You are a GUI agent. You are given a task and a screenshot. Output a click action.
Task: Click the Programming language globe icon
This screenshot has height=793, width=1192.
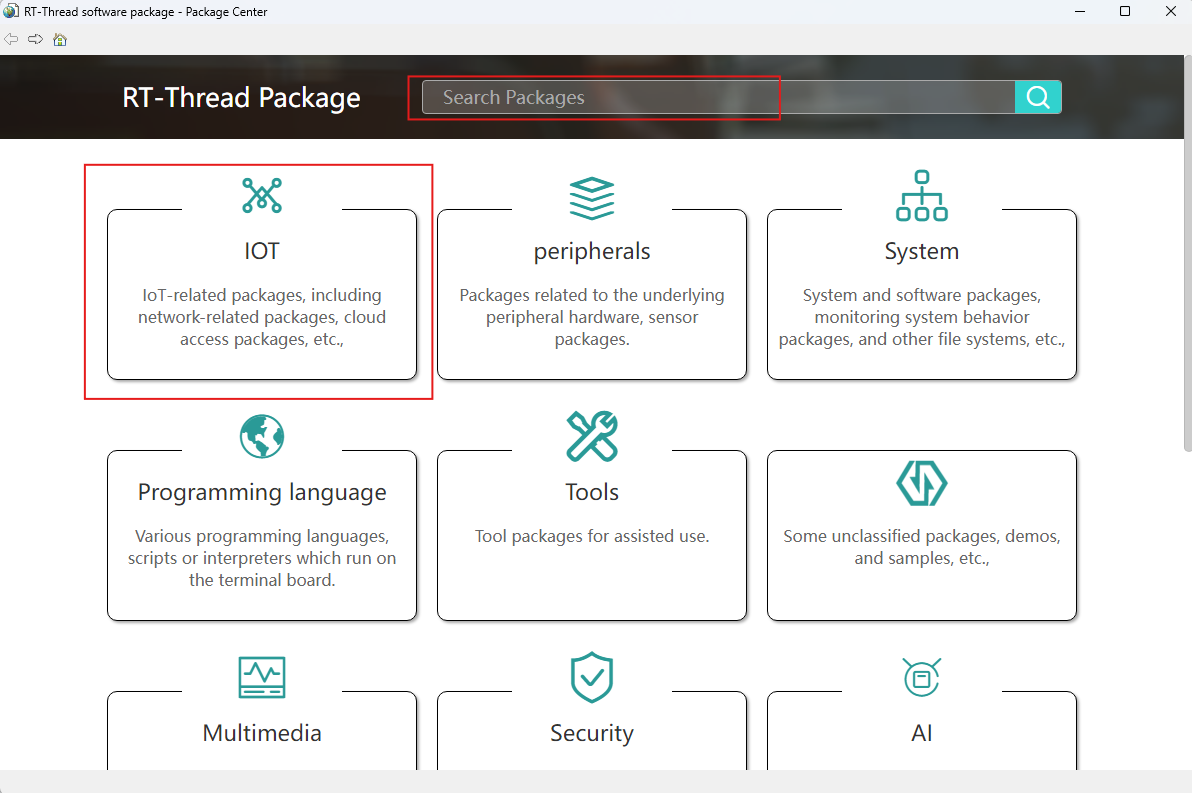(x=262, y=436)
